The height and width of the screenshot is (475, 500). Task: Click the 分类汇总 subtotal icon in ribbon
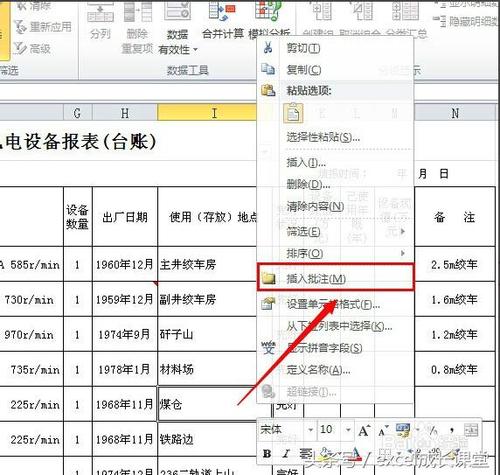[x=405, y=11]
